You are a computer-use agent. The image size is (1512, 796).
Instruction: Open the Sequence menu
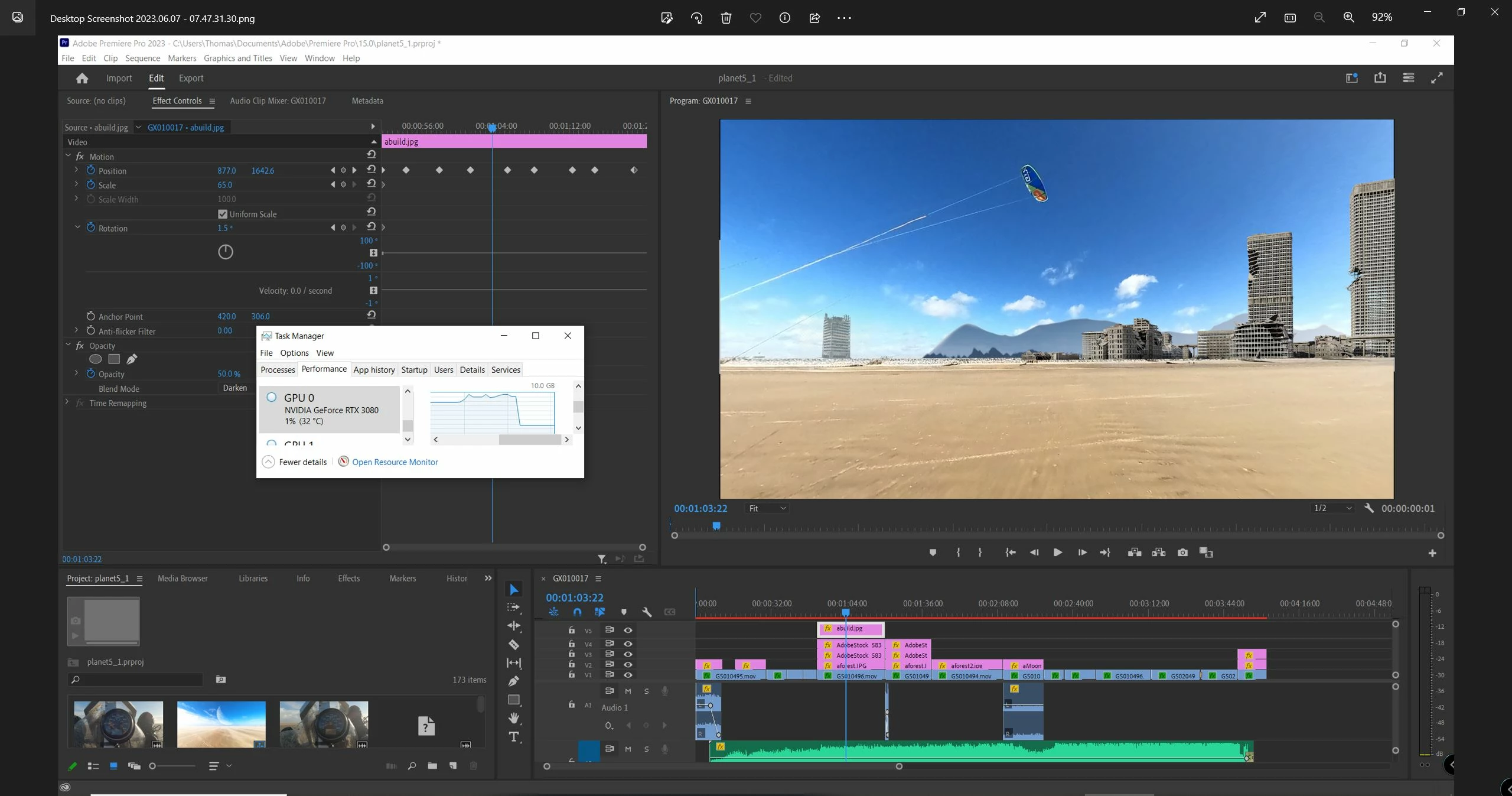(142, 58)
